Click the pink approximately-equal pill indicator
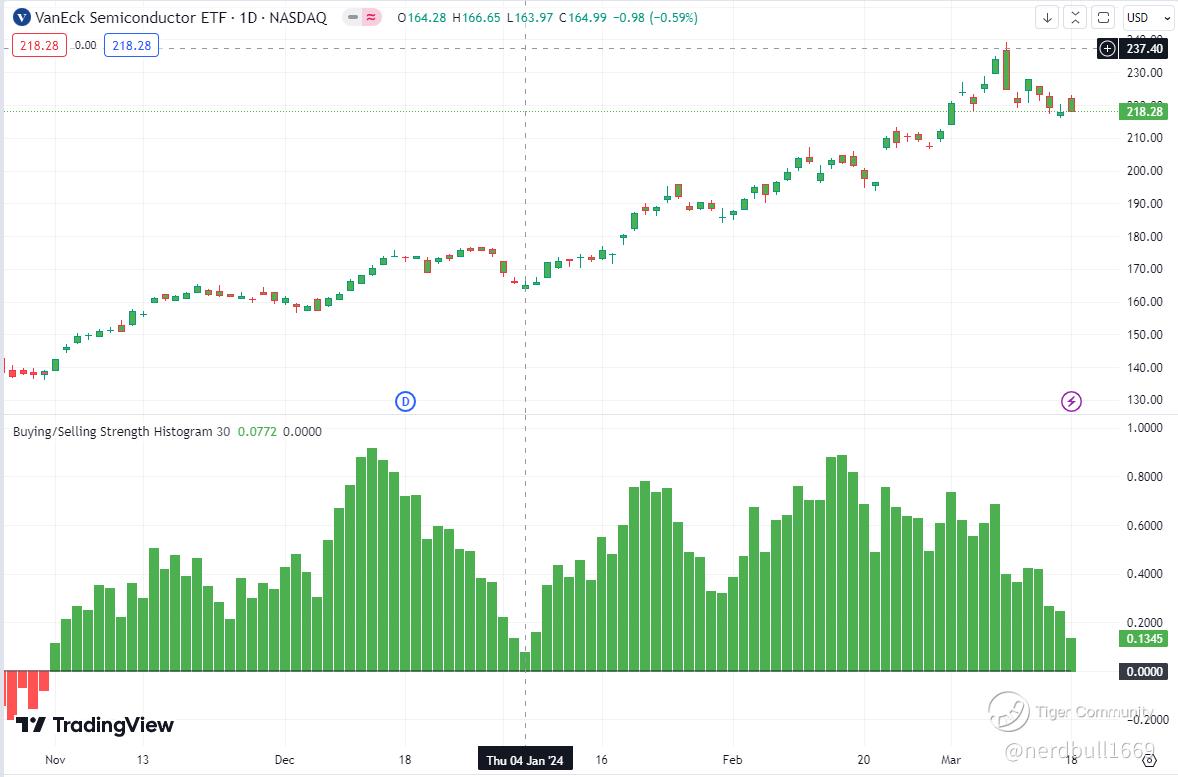This screenshot has height=777, width=1178. (372, 17)
